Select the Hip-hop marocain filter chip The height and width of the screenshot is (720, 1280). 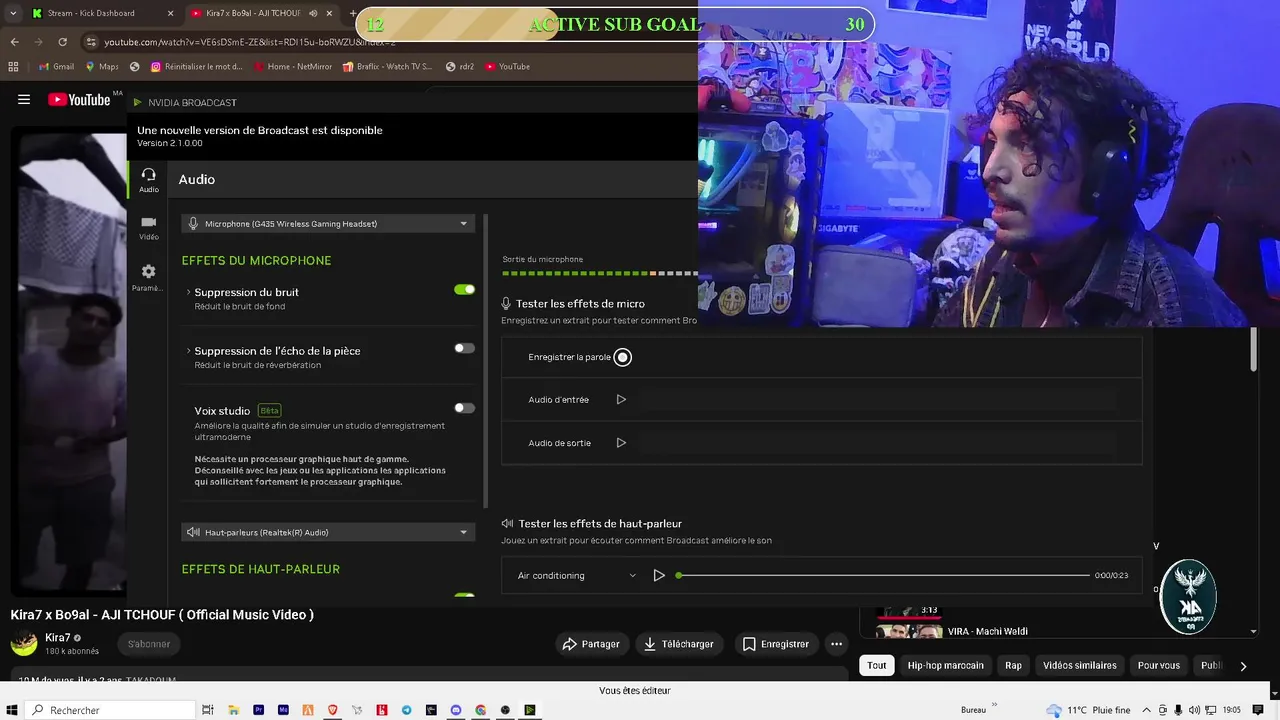(x=945, y=665)
